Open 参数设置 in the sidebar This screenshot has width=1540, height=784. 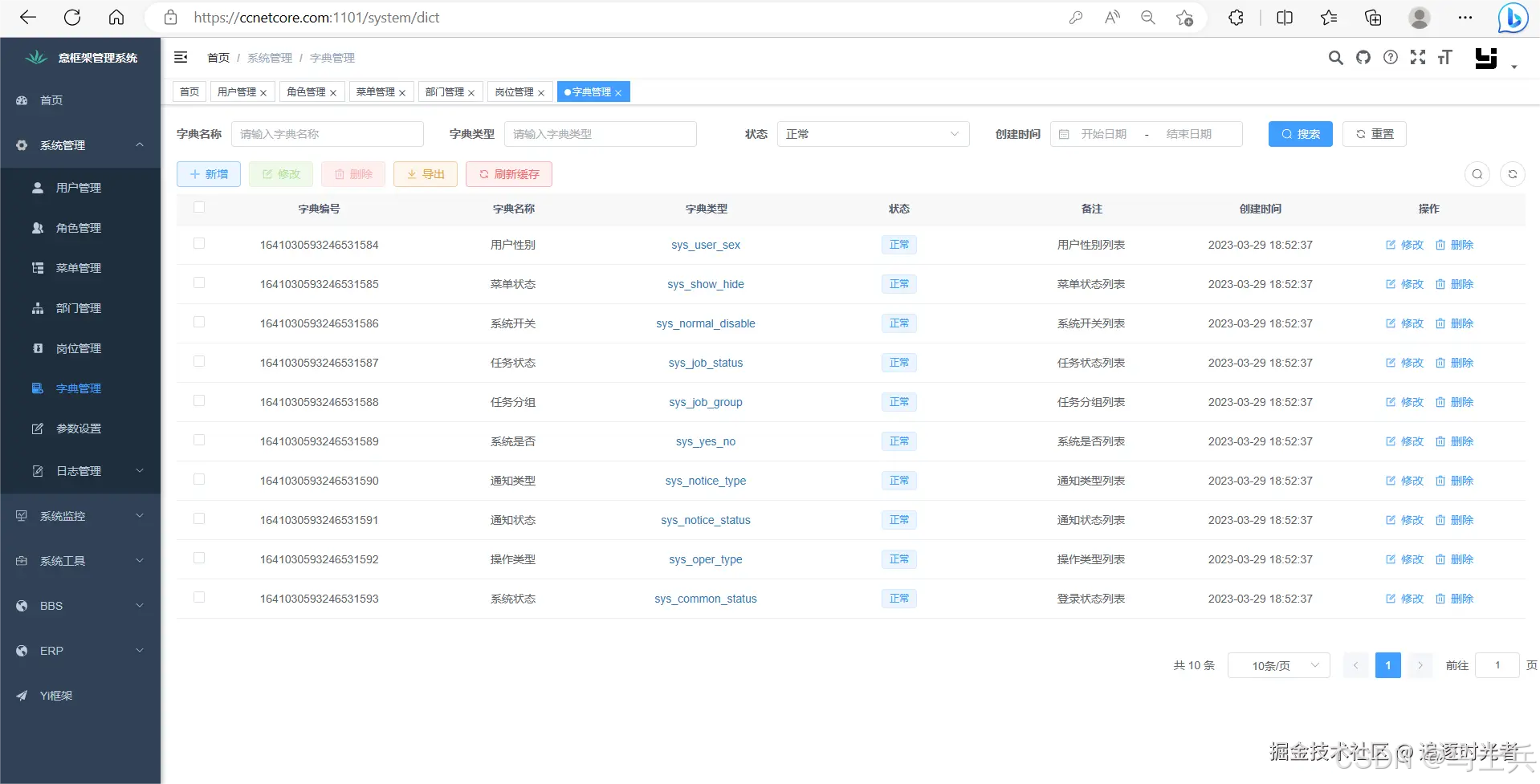80,429
